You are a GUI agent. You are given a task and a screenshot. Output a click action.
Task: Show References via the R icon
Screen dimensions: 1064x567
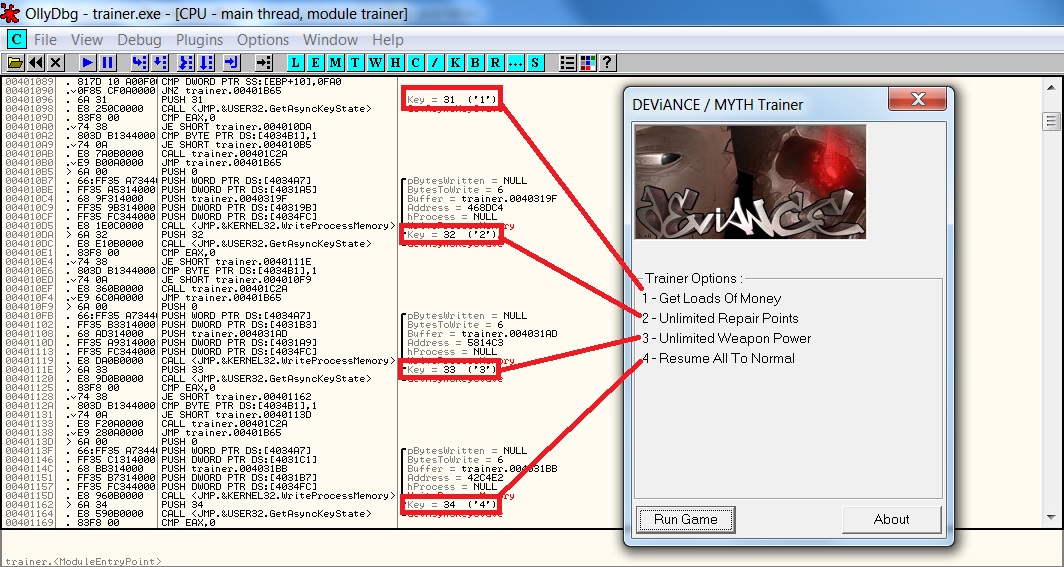495,62
